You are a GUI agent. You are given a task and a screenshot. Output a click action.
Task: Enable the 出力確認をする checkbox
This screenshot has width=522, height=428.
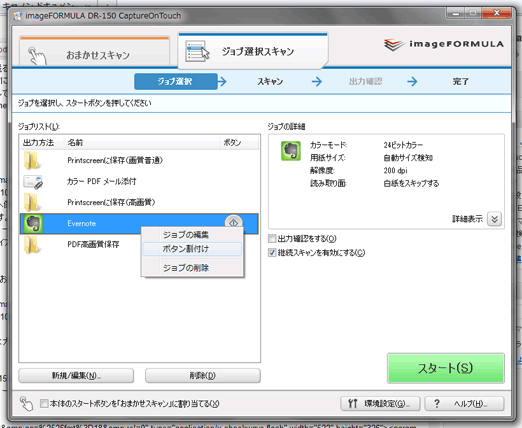pos(272,238)
